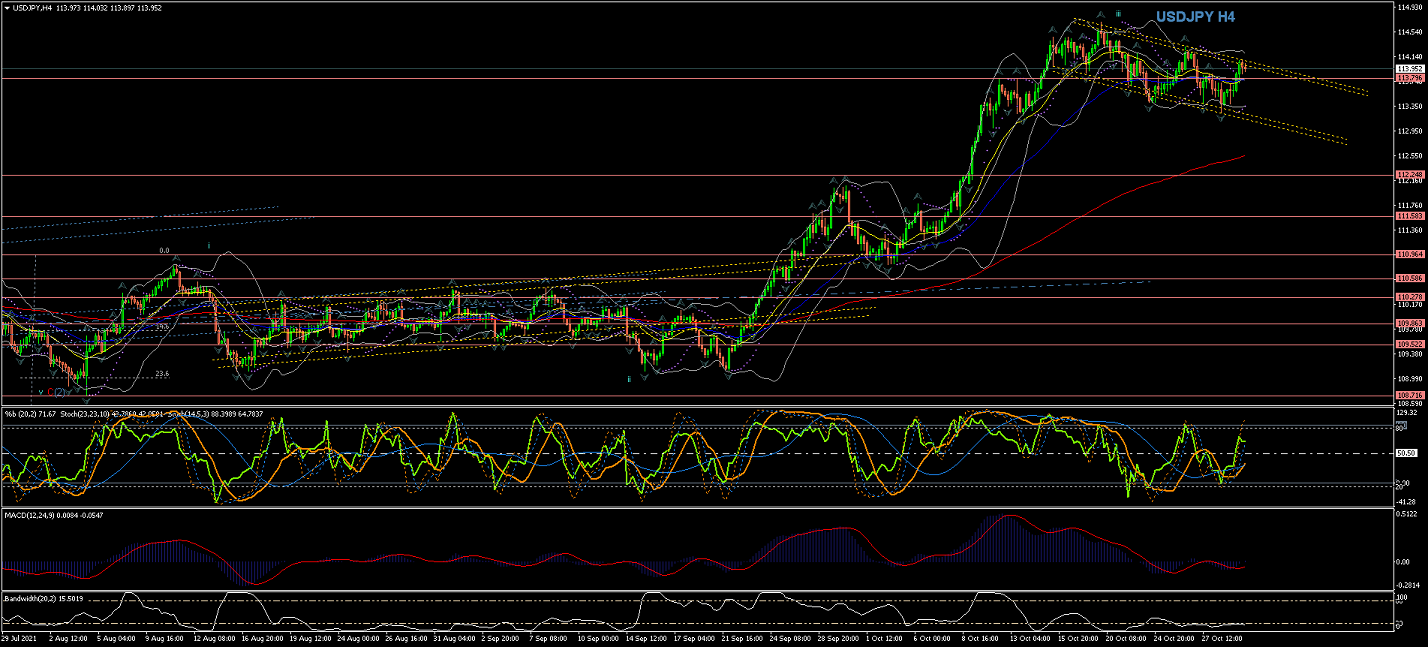
Task: Select the 112.248 price level tag
Action: tap(1410, 175)
